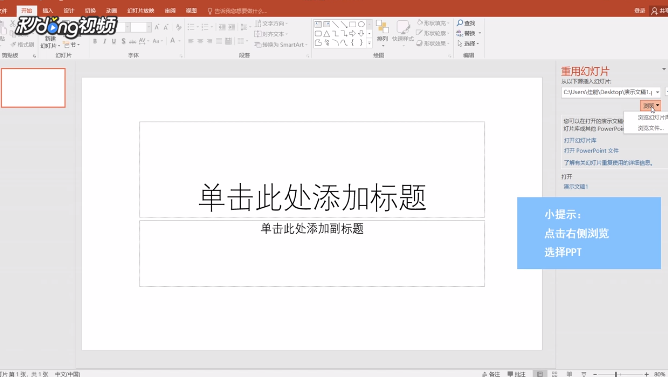Screen dimensions: 668x377
Task: Open the Slide Show (幻灯片放映) tab
Action: (x=141, y=11)
